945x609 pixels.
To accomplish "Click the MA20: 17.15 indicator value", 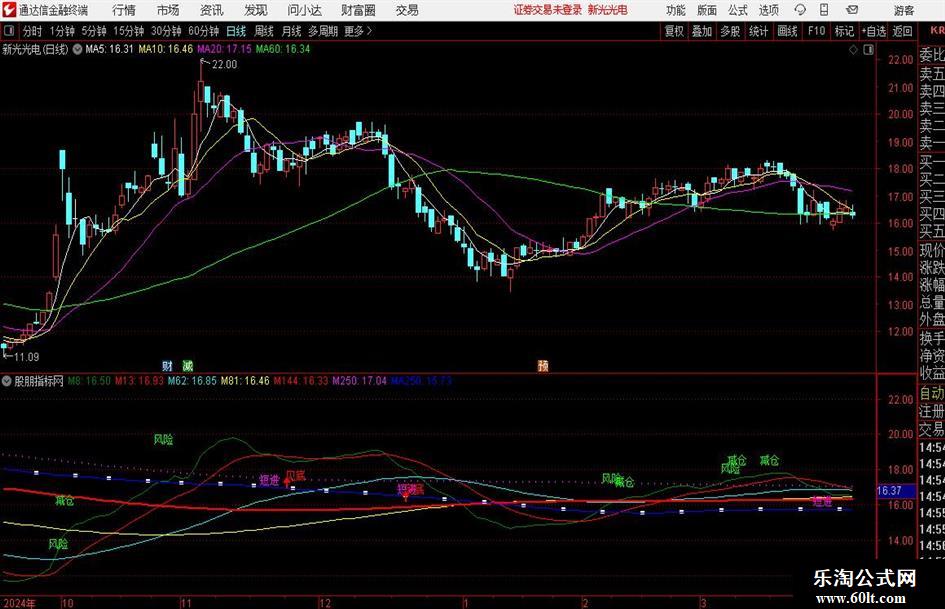I will pos(224,49).
